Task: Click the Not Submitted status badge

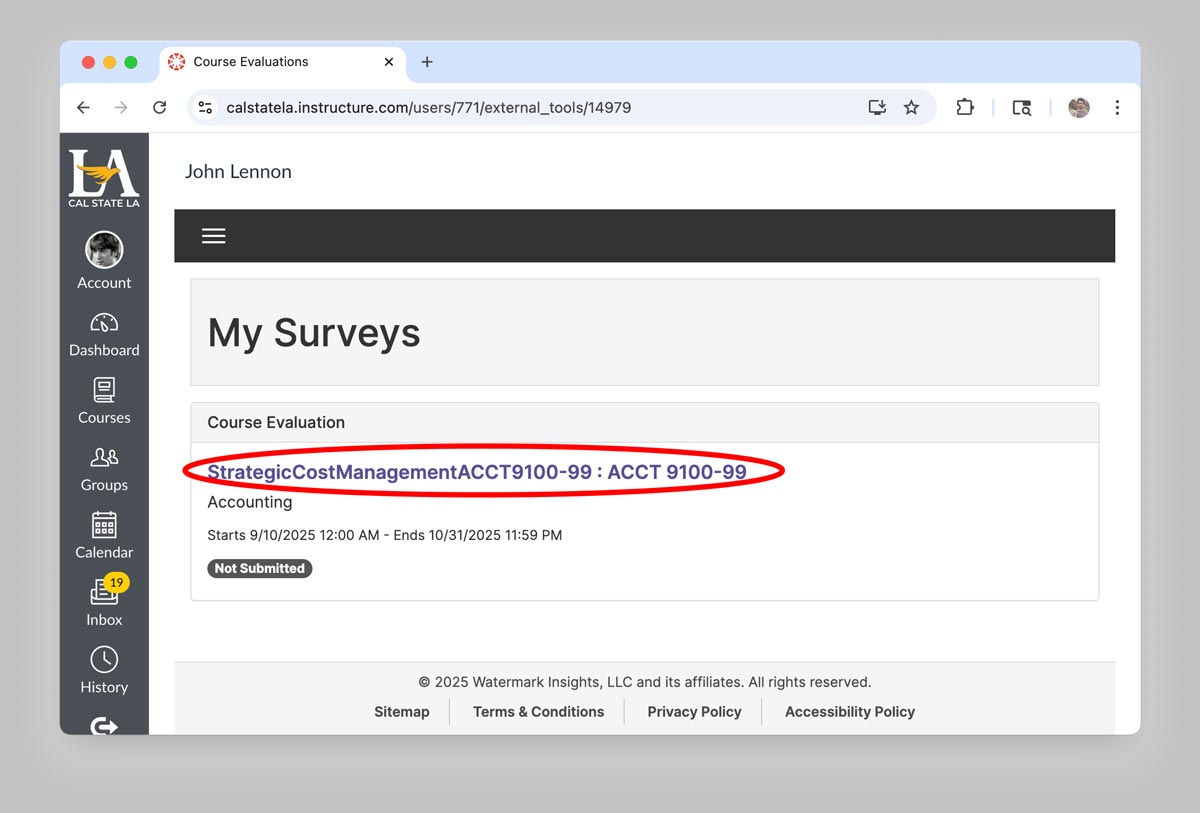Action: click(259, 568)
